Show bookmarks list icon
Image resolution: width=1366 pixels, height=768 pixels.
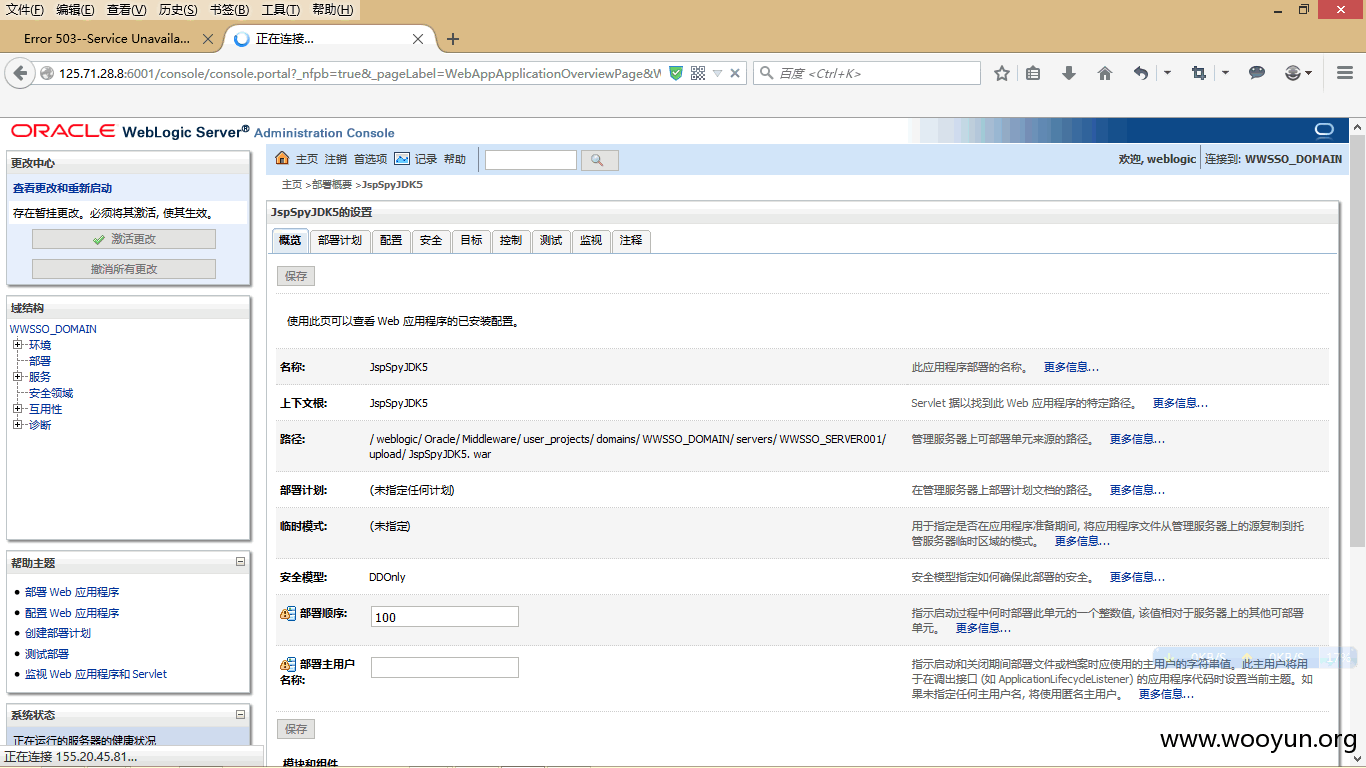click(1034, 73)
